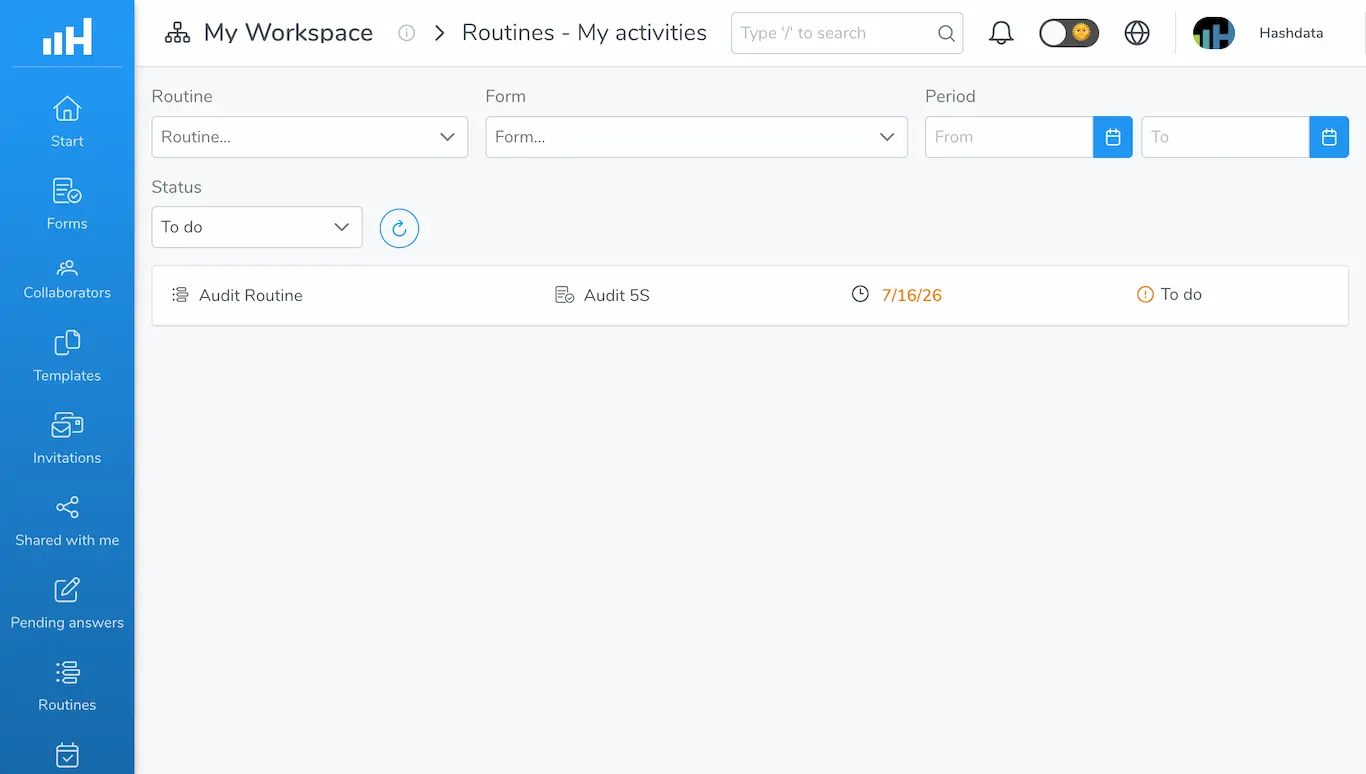Click the orange alert icon beside To do

1146,294
